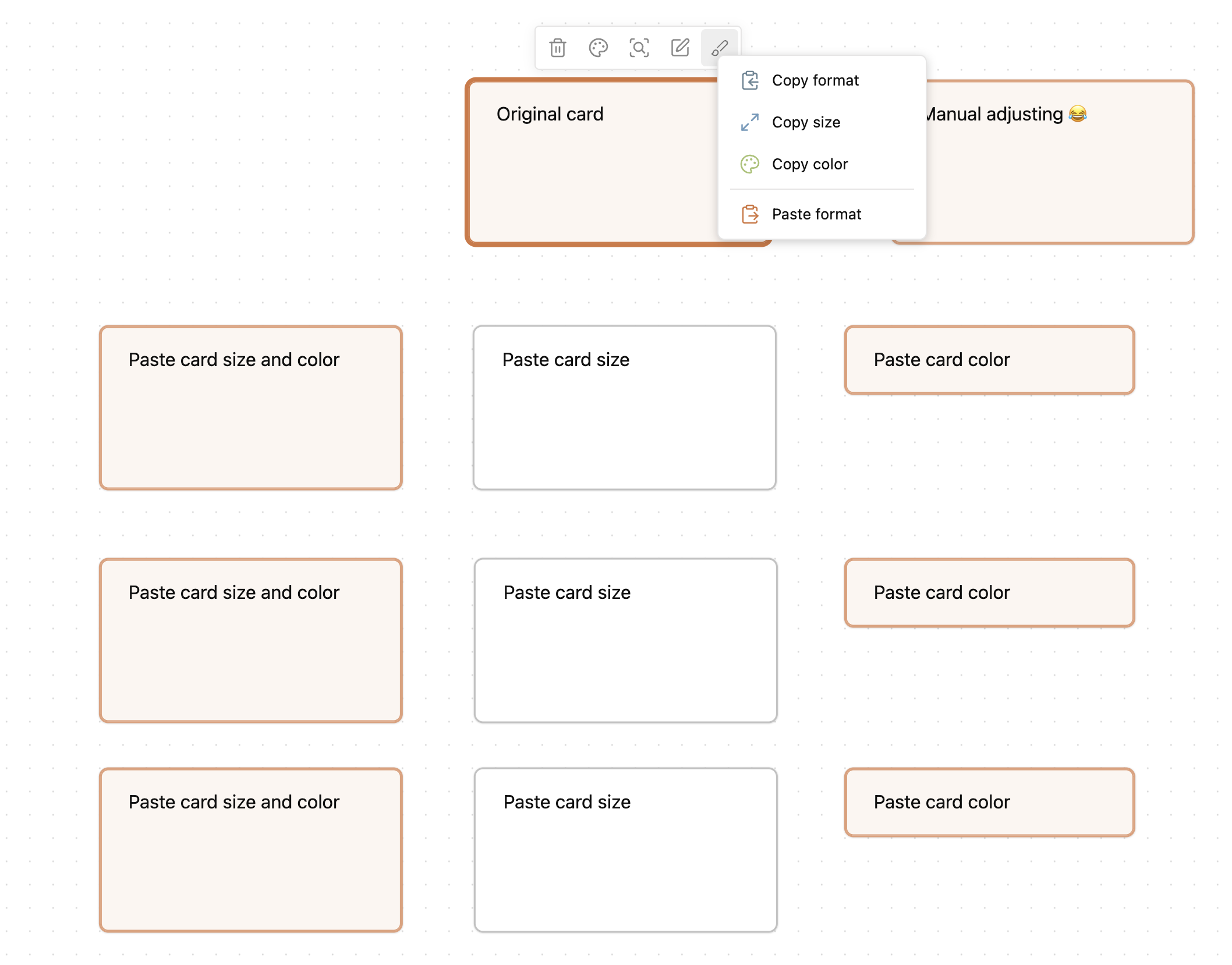This screenshot has height=965, width=1232.
Task: Choose Paste format from the menu
Action: point(822,214)
